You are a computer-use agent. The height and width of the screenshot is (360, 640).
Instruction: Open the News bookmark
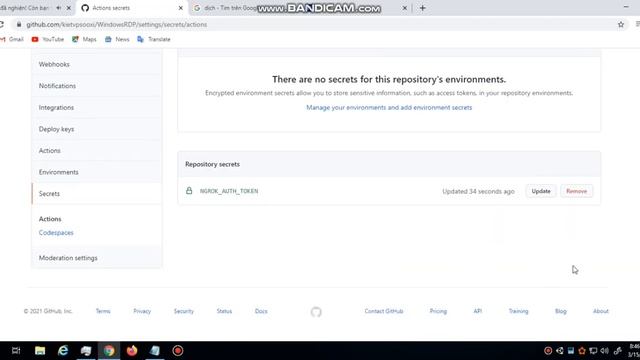pos(117,39)
